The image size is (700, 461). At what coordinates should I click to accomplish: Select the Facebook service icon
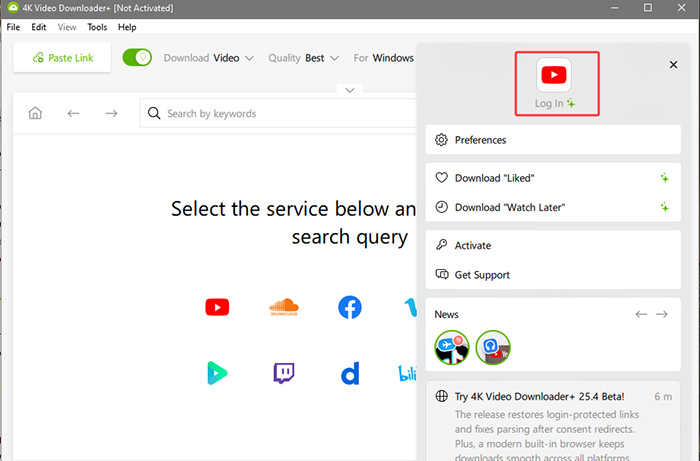tap(350, 307)
